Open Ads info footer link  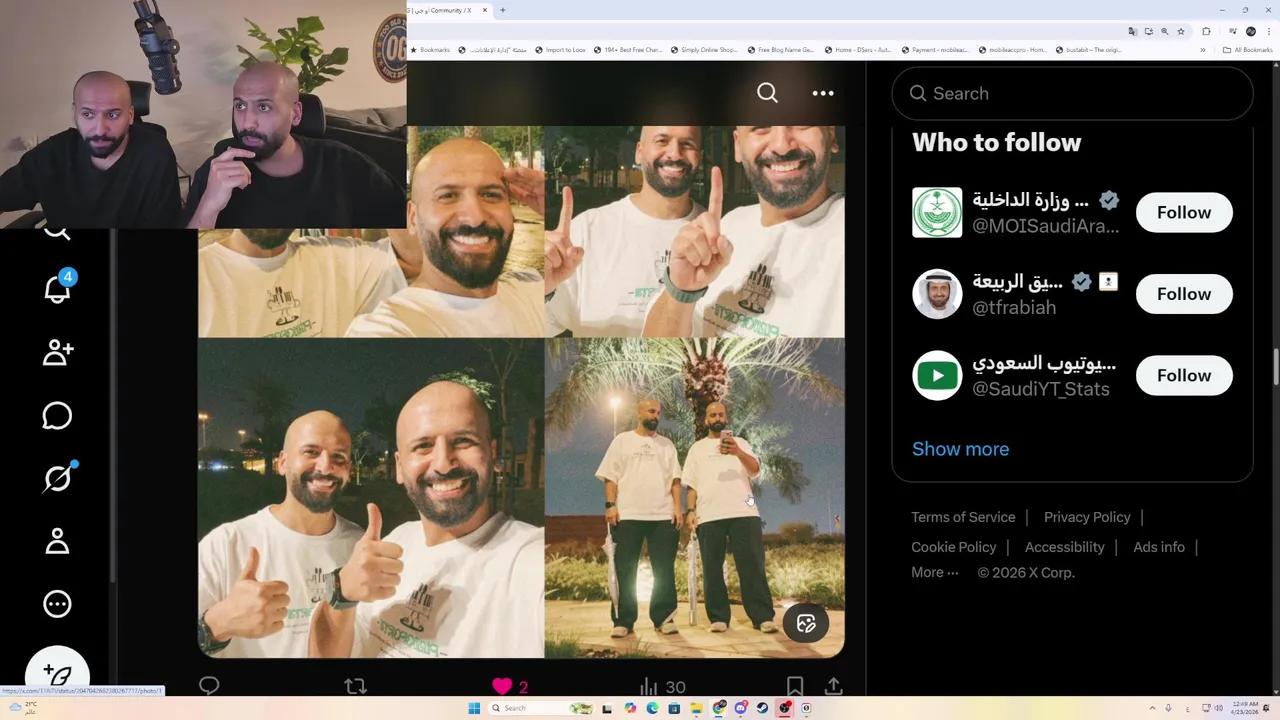tap(1159, 547)
